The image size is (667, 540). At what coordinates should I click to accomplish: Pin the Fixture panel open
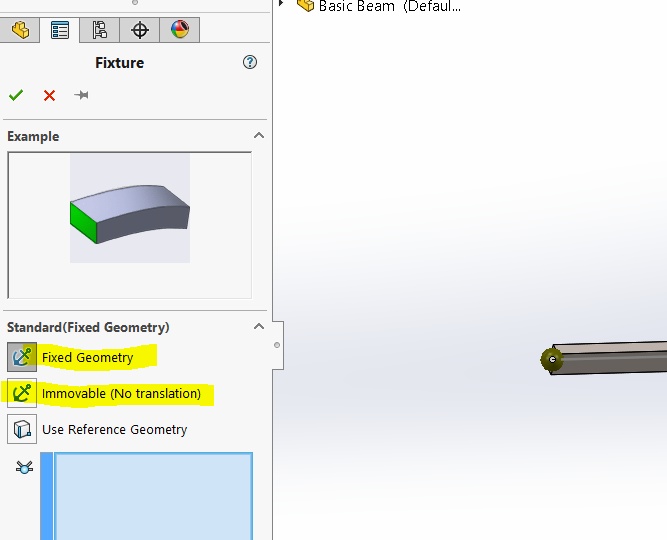[x=81, y=95]
